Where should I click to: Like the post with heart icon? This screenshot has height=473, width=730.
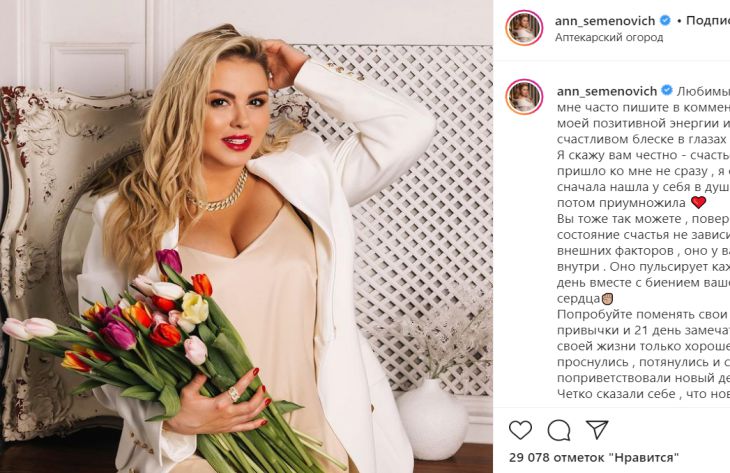(520, 430)
